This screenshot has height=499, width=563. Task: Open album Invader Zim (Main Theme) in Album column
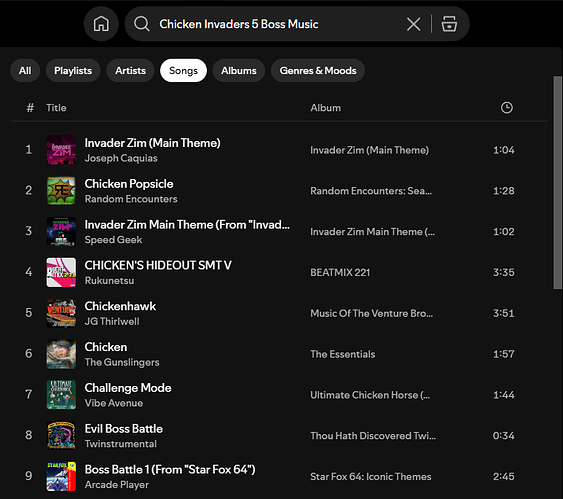369,150
